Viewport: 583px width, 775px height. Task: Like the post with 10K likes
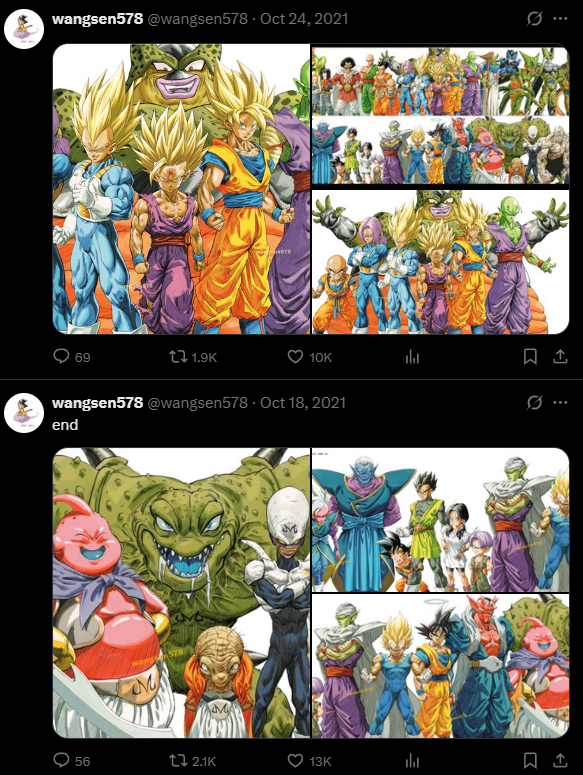(x=310, y=356)
